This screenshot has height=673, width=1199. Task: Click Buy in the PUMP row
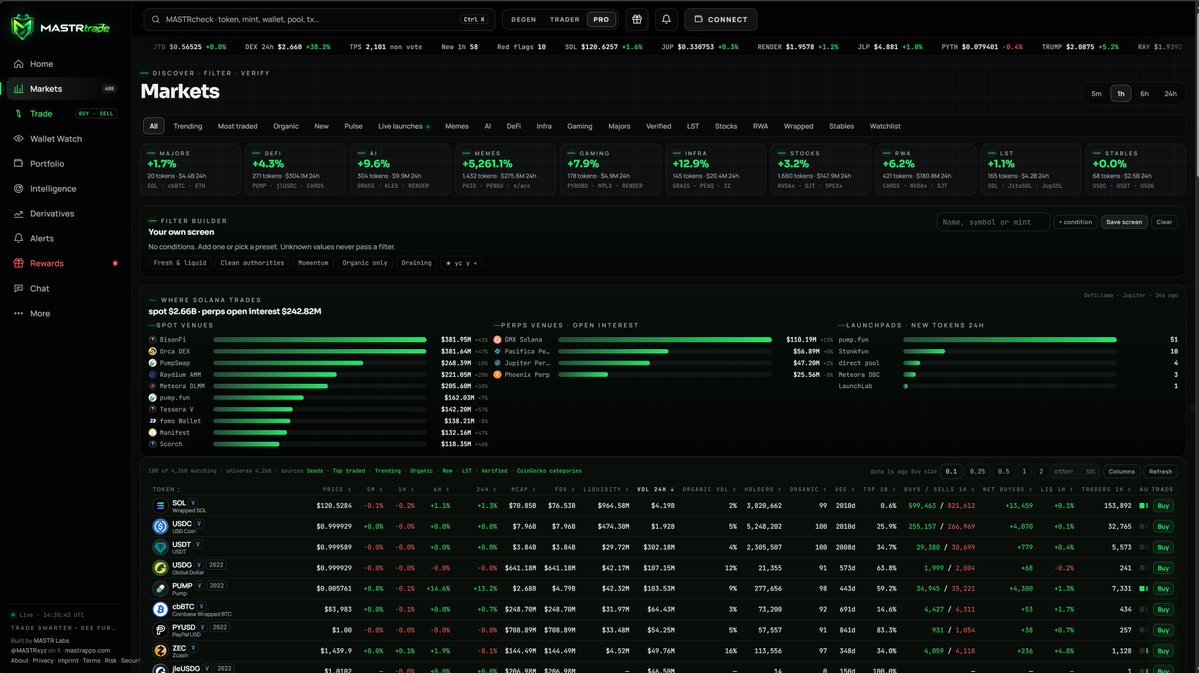(x=1163, y=589)
